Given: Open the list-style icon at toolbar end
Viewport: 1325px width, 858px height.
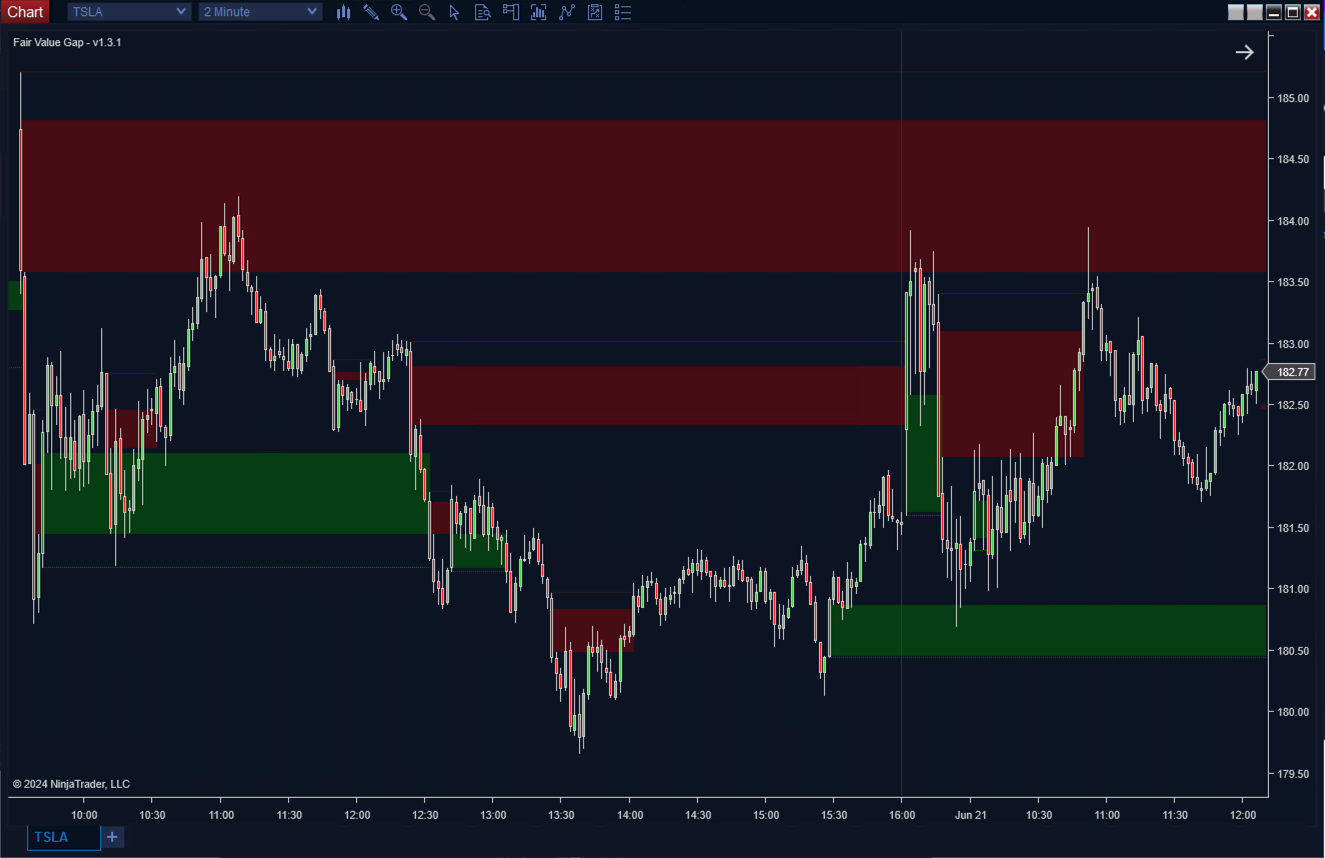Looking at the screenshot, I should (x=623, y=12).
